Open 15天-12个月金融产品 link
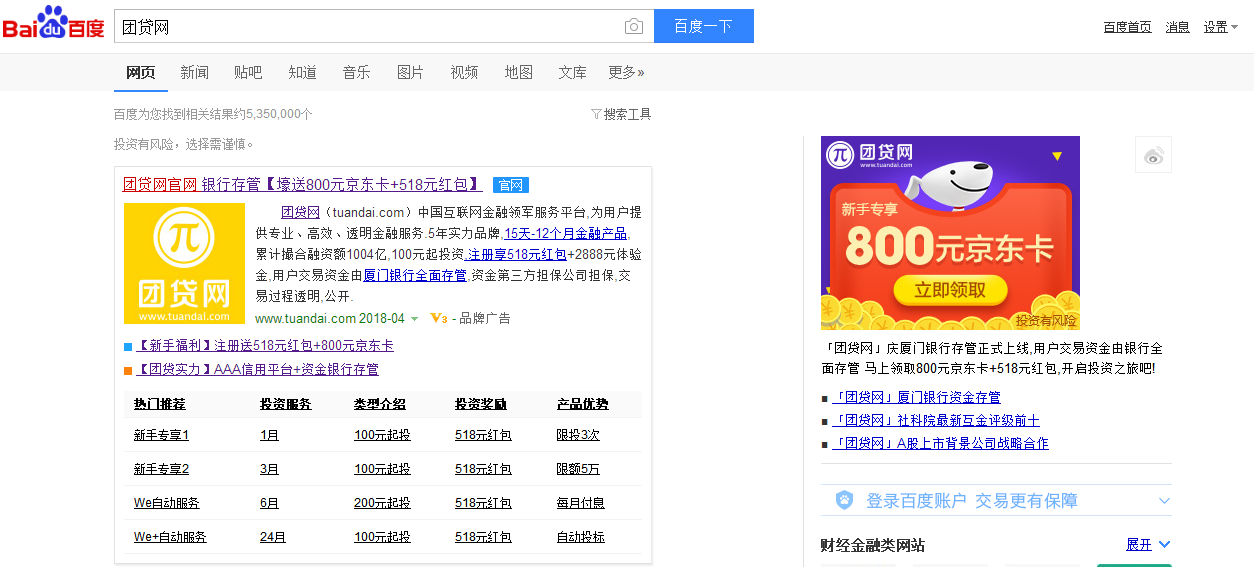Image resolution: width=1254 pixels, height=567 pixels. (566, 233)
